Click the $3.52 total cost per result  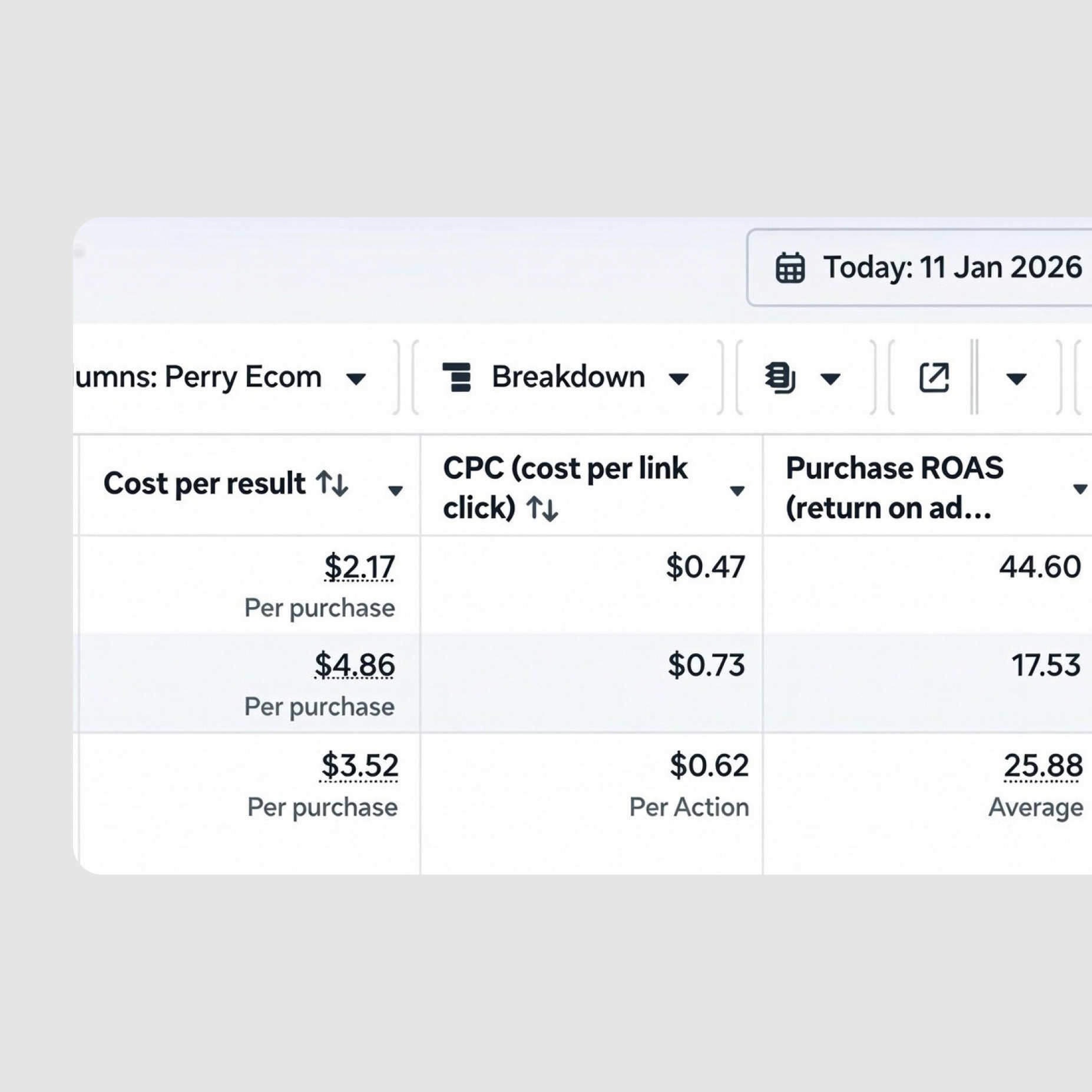359,766
